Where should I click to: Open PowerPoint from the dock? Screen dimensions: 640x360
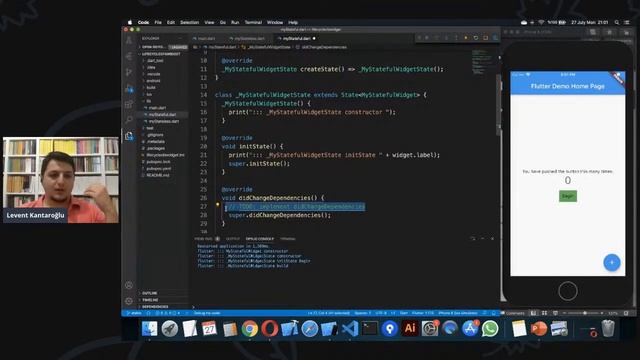pyautogui.click(x=539, y=329)
